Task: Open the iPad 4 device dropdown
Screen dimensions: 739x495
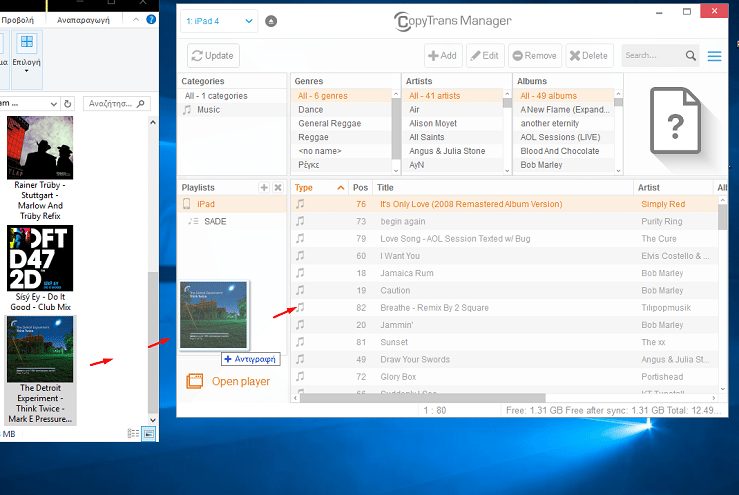Action: [x=218, y=21]
